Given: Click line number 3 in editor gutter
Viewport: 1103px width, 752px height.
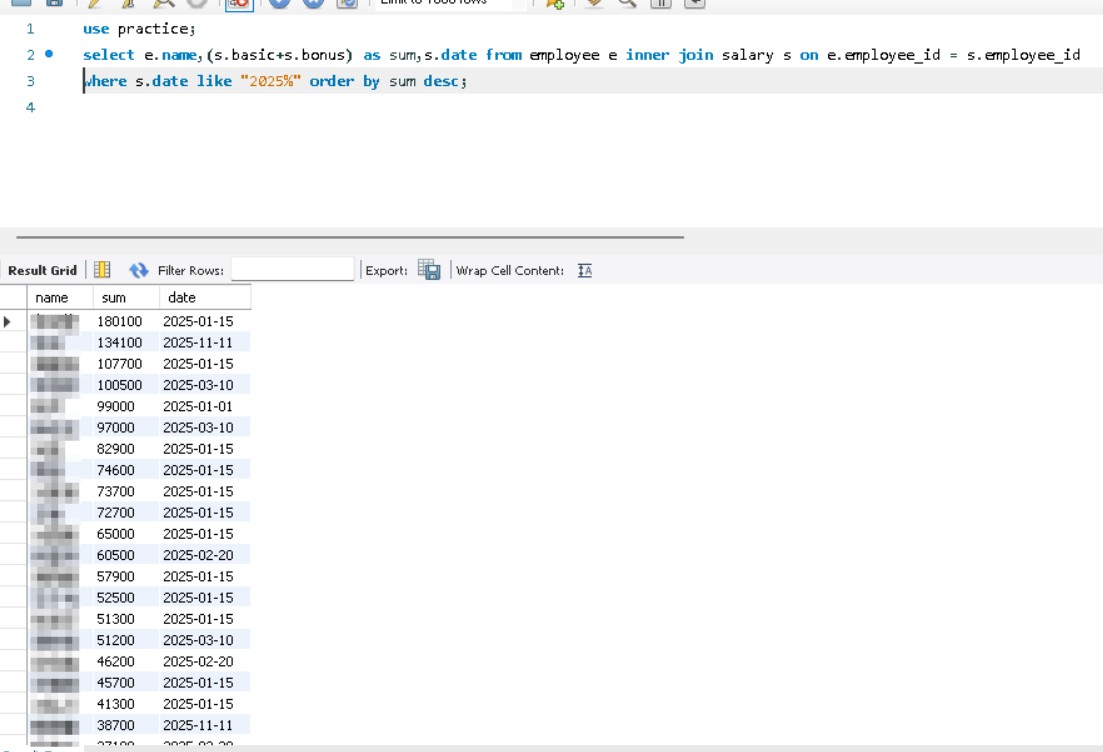Looking at the screenshot, I should click(x=30, y=81).
